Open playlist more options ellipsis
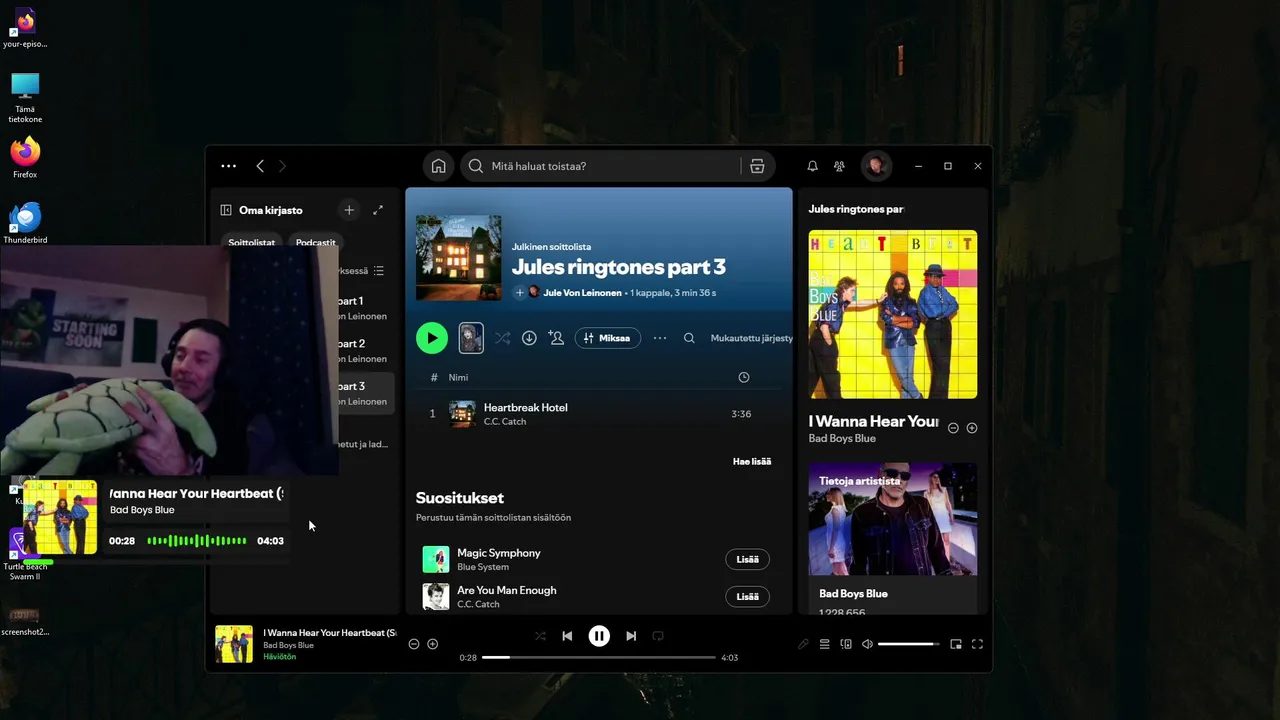 pyautogui.click(x=660, y=338)
